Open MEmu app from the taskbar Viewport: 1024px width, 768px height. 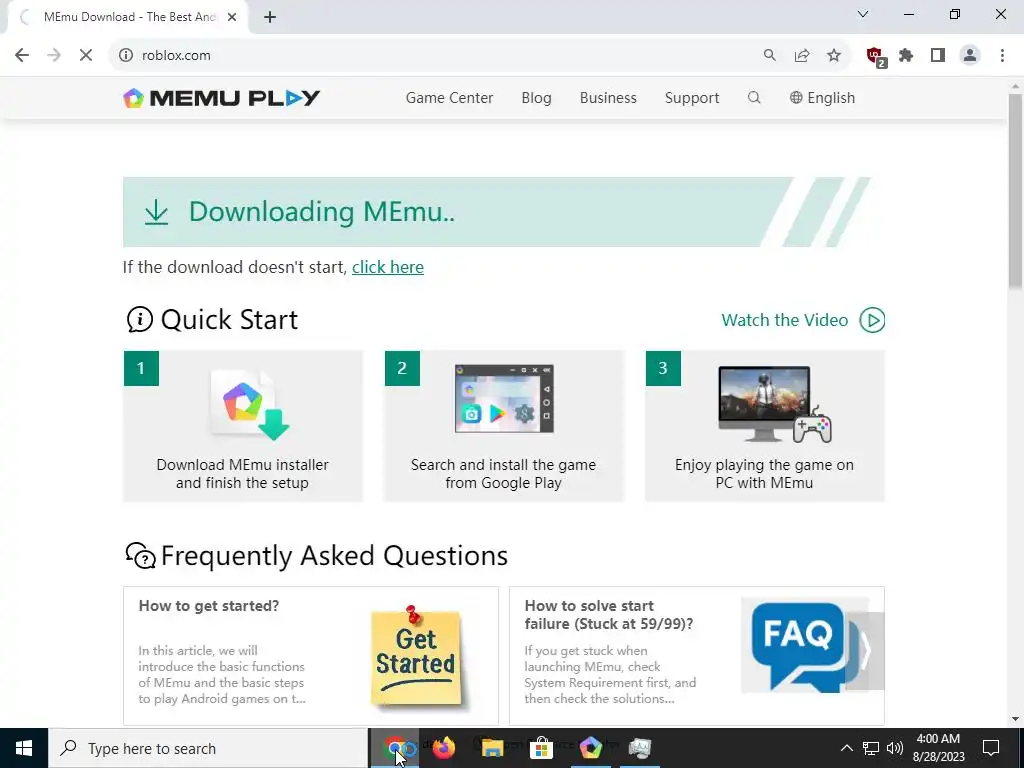pyautogui.click(x=590, y=748)
